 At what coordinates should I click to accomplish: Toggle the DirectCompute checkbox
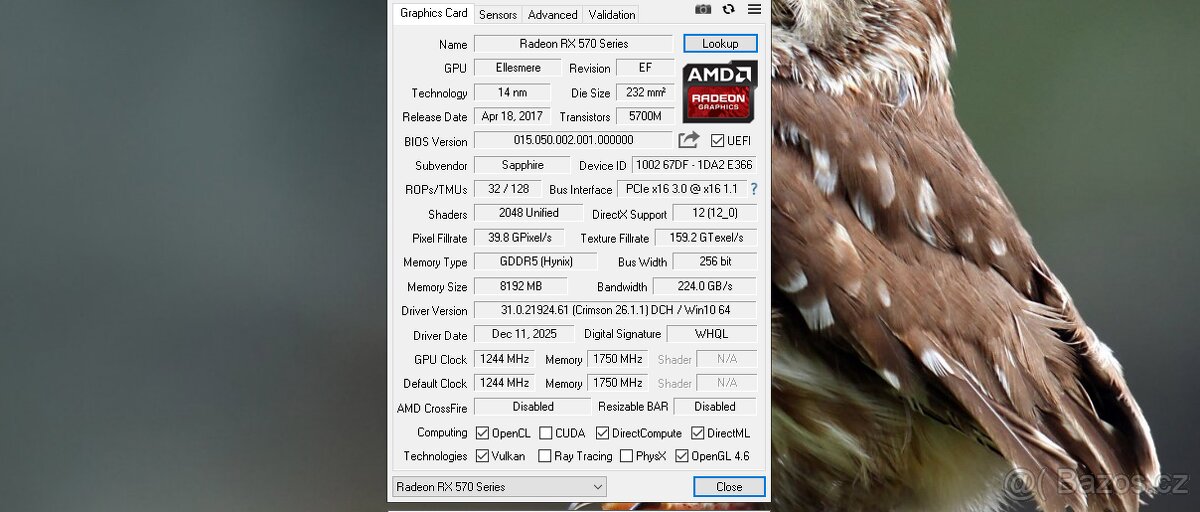click(603, 433)
